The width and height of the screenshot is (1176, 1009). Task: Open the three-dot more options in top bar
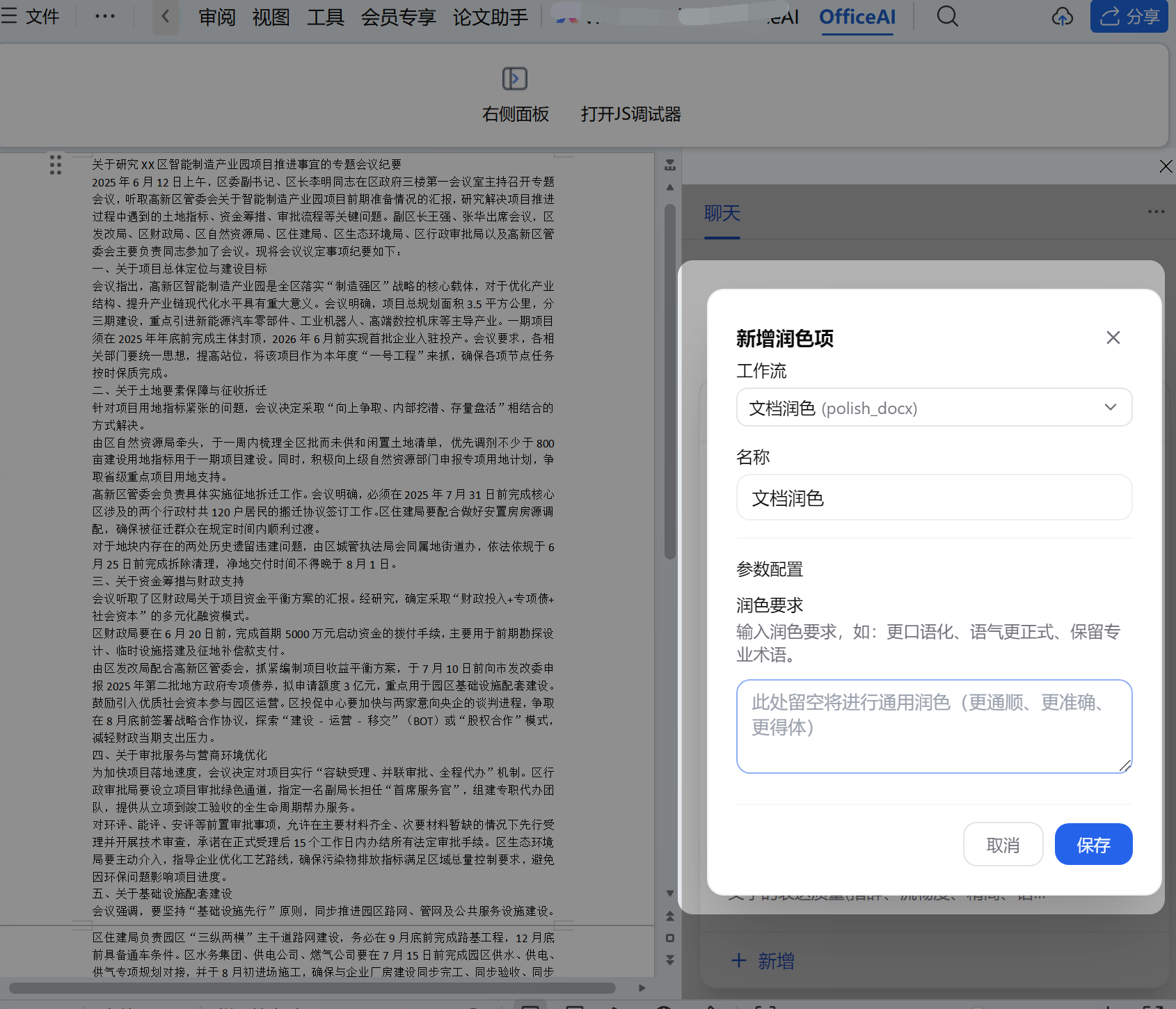(x=105, y=16)
